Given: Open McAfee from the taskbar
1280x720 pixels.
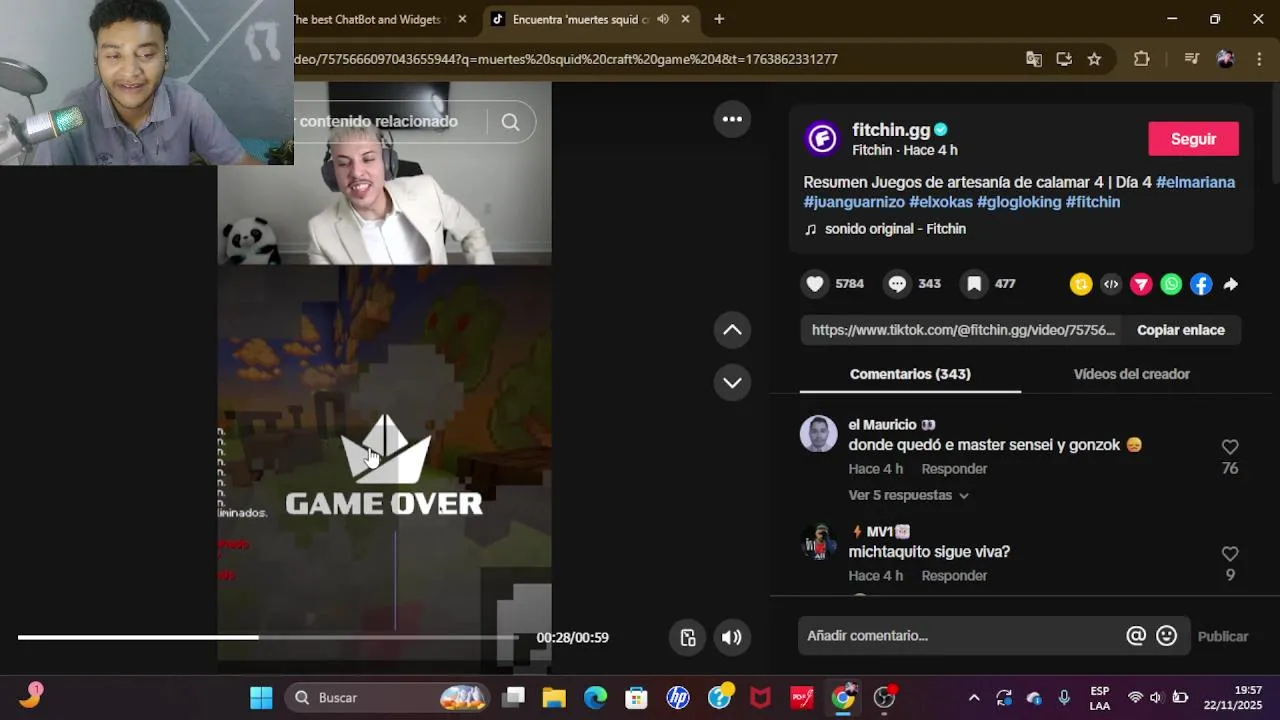Looking at the screenshot, I should click(760, 697).
